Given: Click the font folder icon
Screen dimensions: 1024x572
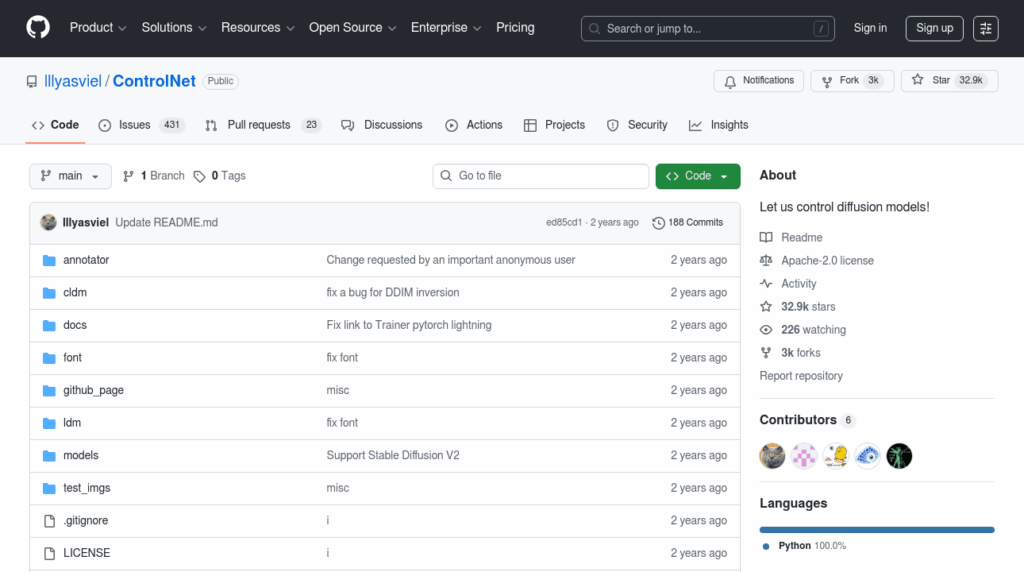Looking at the screenshot, I should (49, 358).
